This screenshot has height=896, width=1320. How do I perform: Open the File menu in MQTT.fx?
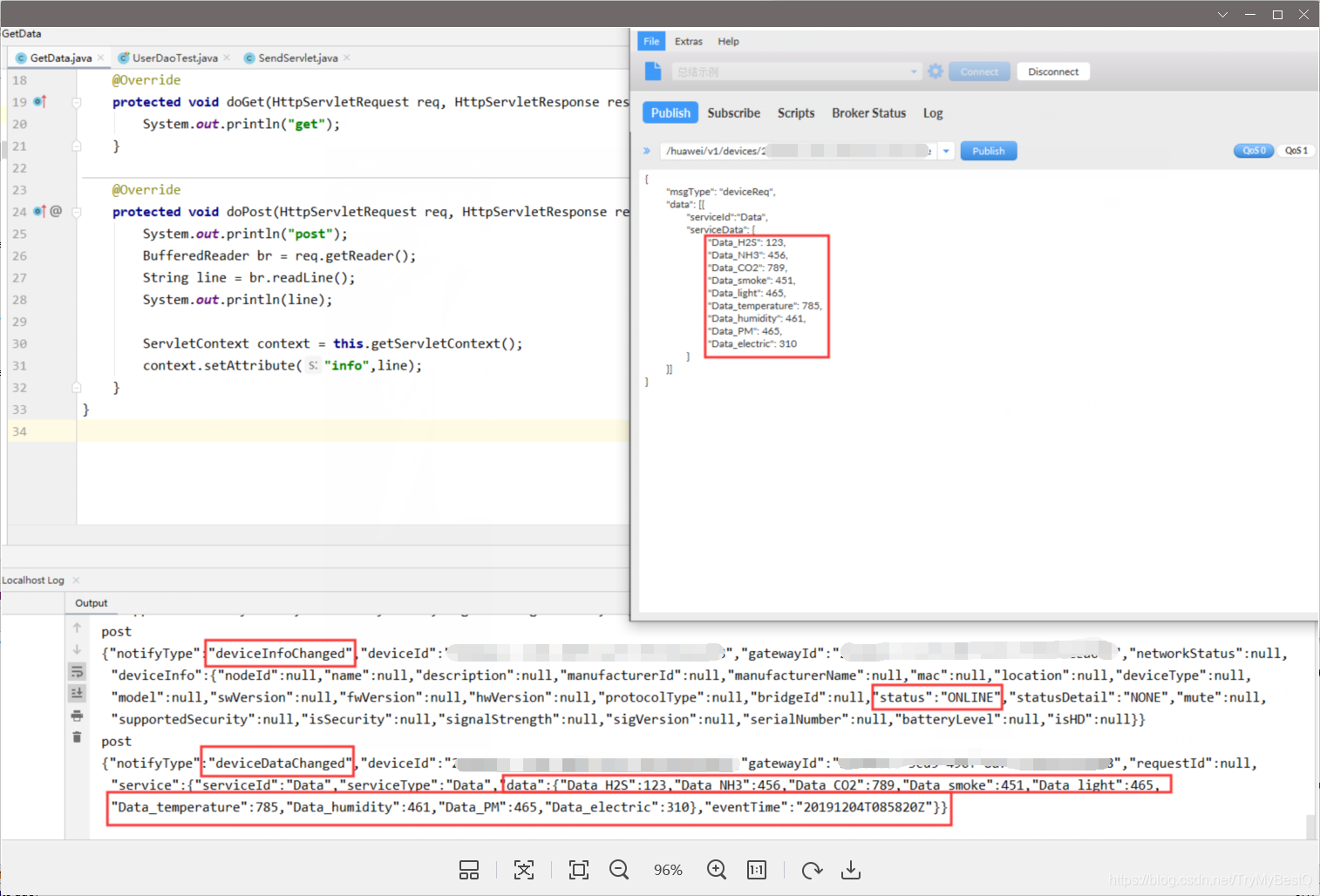pos(651,41)
